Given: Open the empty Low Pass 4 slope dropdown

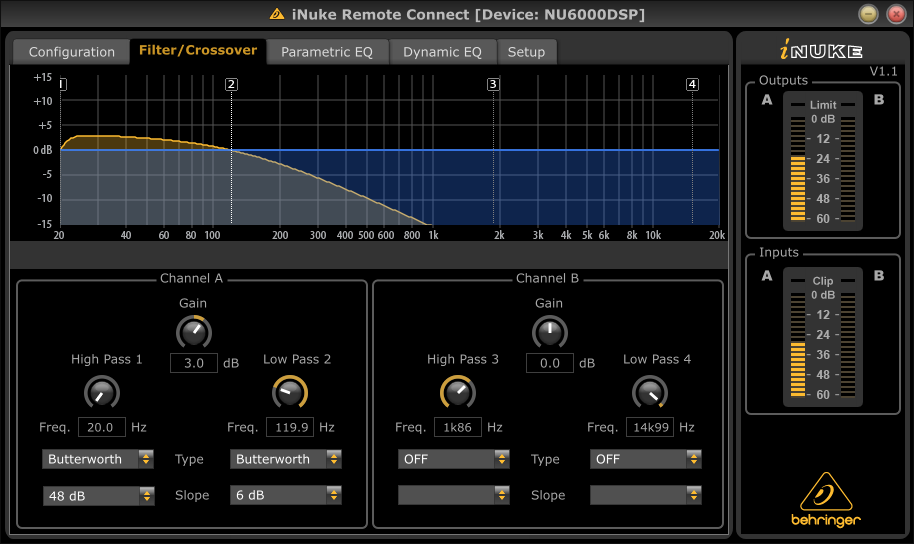Looking at the screenshot, I should point(645,495).
